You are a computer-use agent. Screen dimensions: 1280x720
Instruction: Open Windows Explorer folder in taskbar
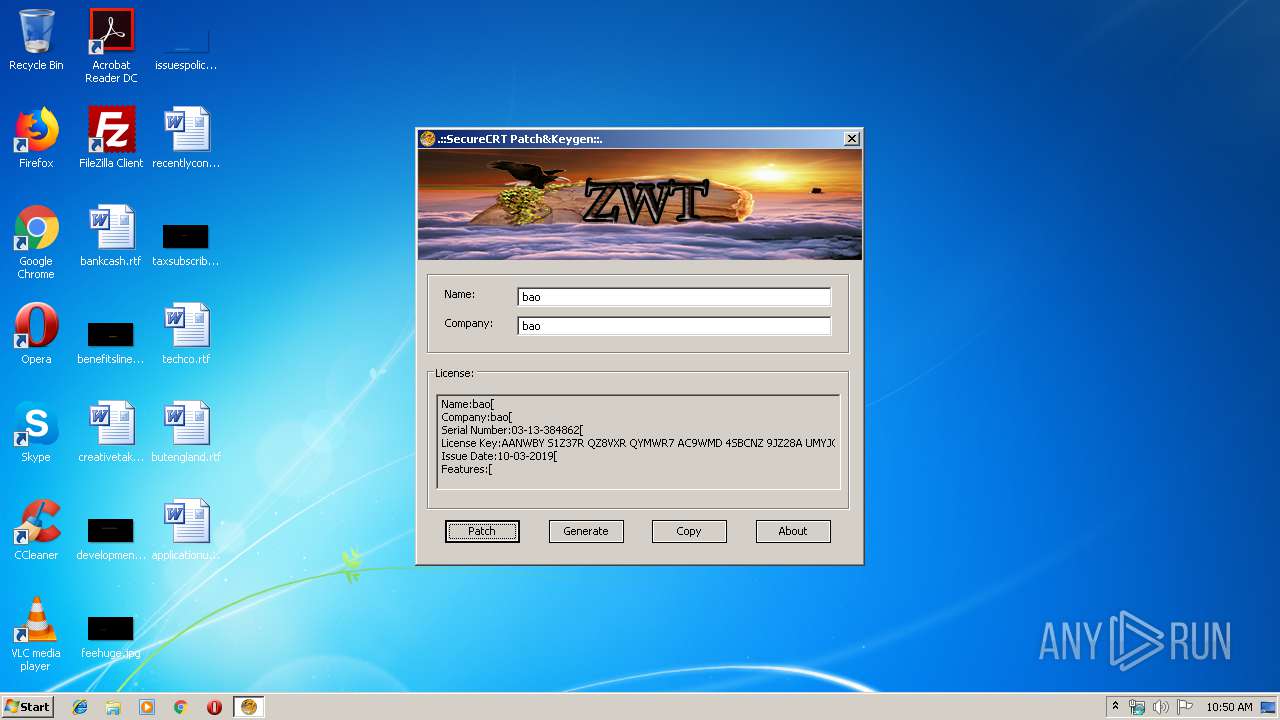[x=113, y=707]
